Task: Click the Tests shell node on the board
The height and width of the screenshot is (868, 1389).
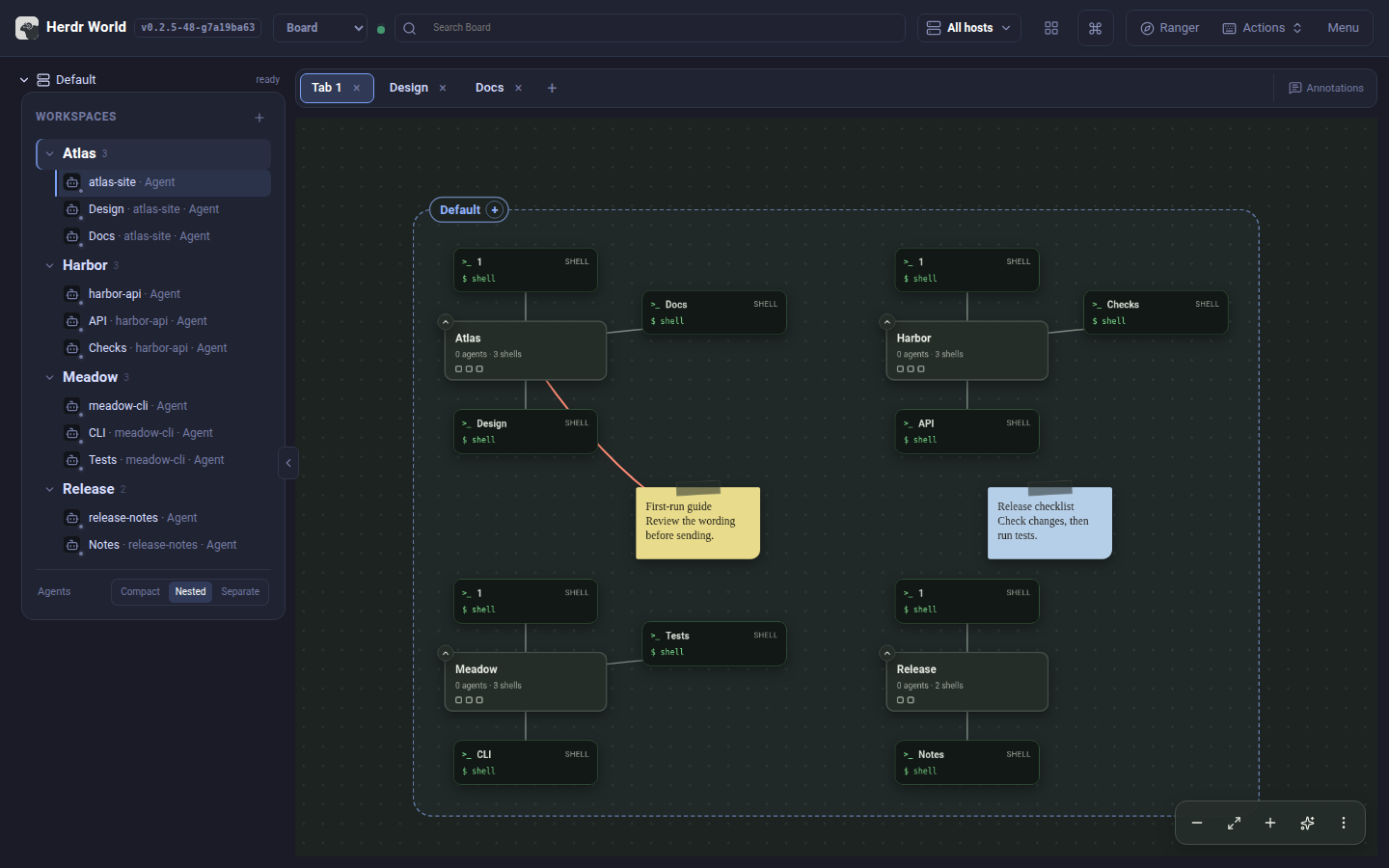Action: 715,643
